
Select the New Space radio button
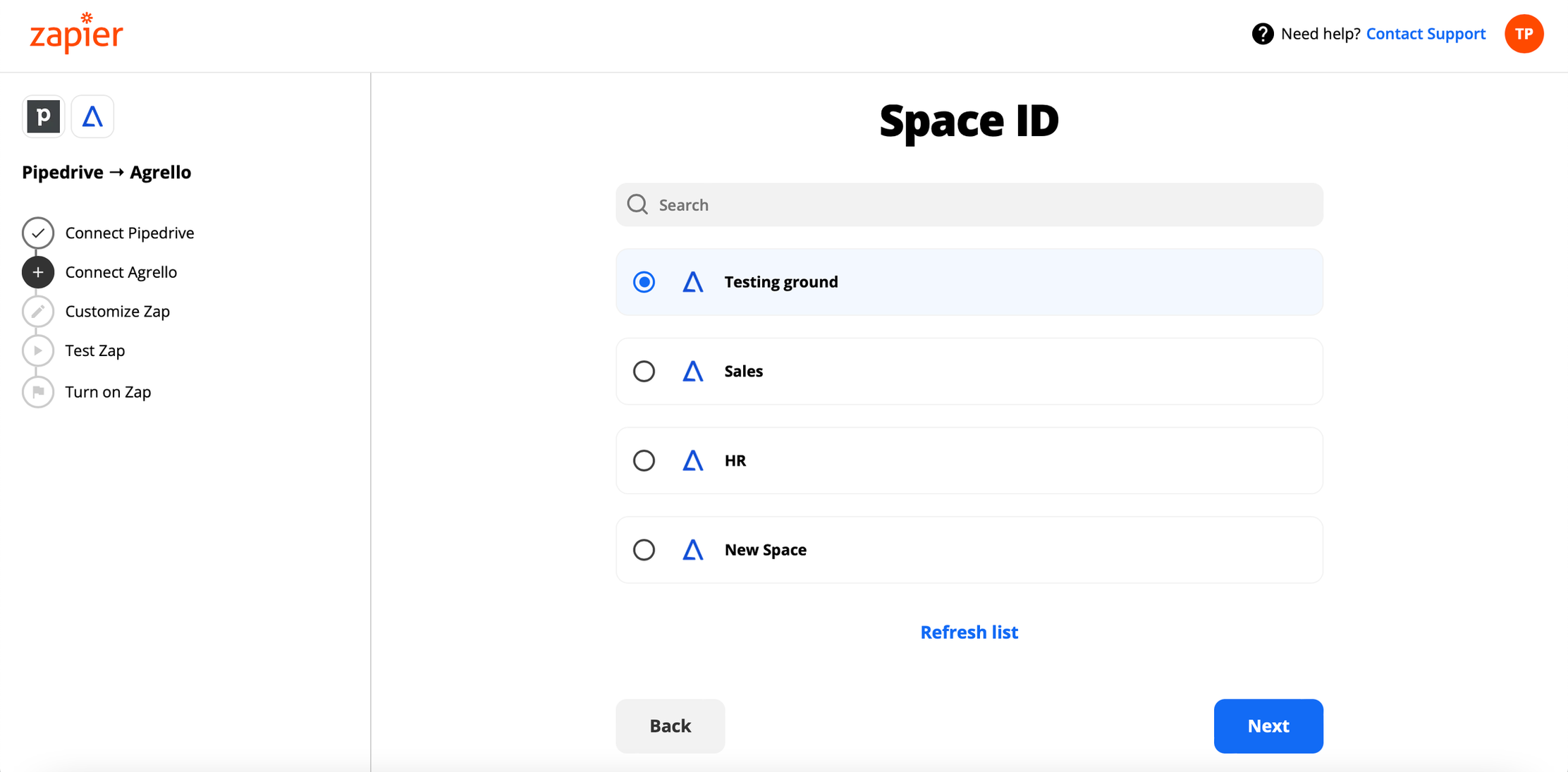tap(644, 550)
